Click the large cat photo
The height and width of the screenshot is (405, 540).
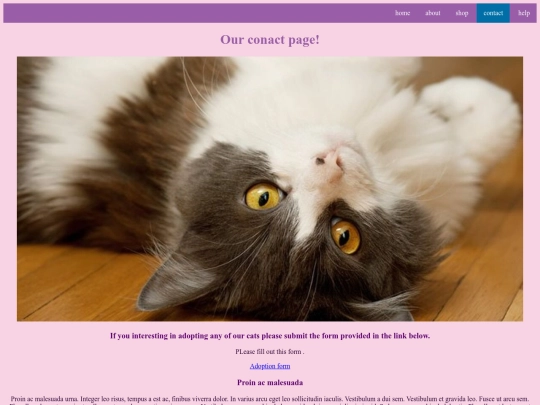click(x=270, y=189)
